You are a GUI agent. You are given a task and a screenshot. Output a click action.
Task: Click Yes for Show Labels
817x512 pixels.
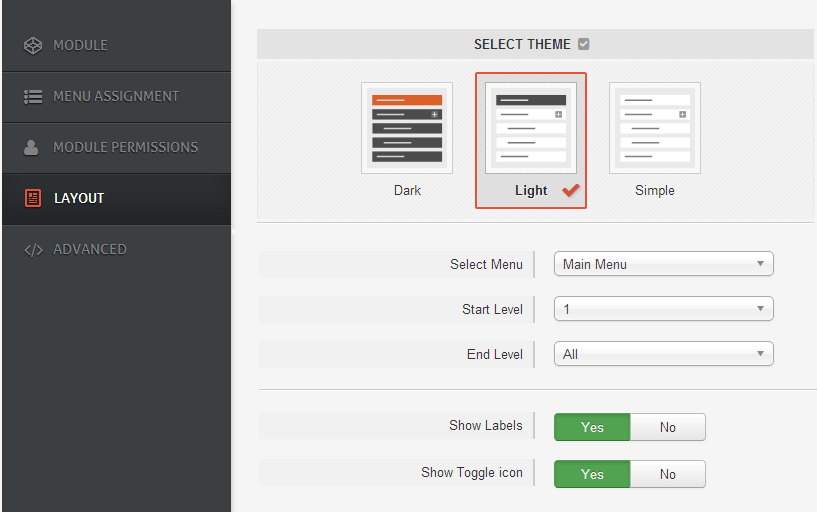click(592, 427)
